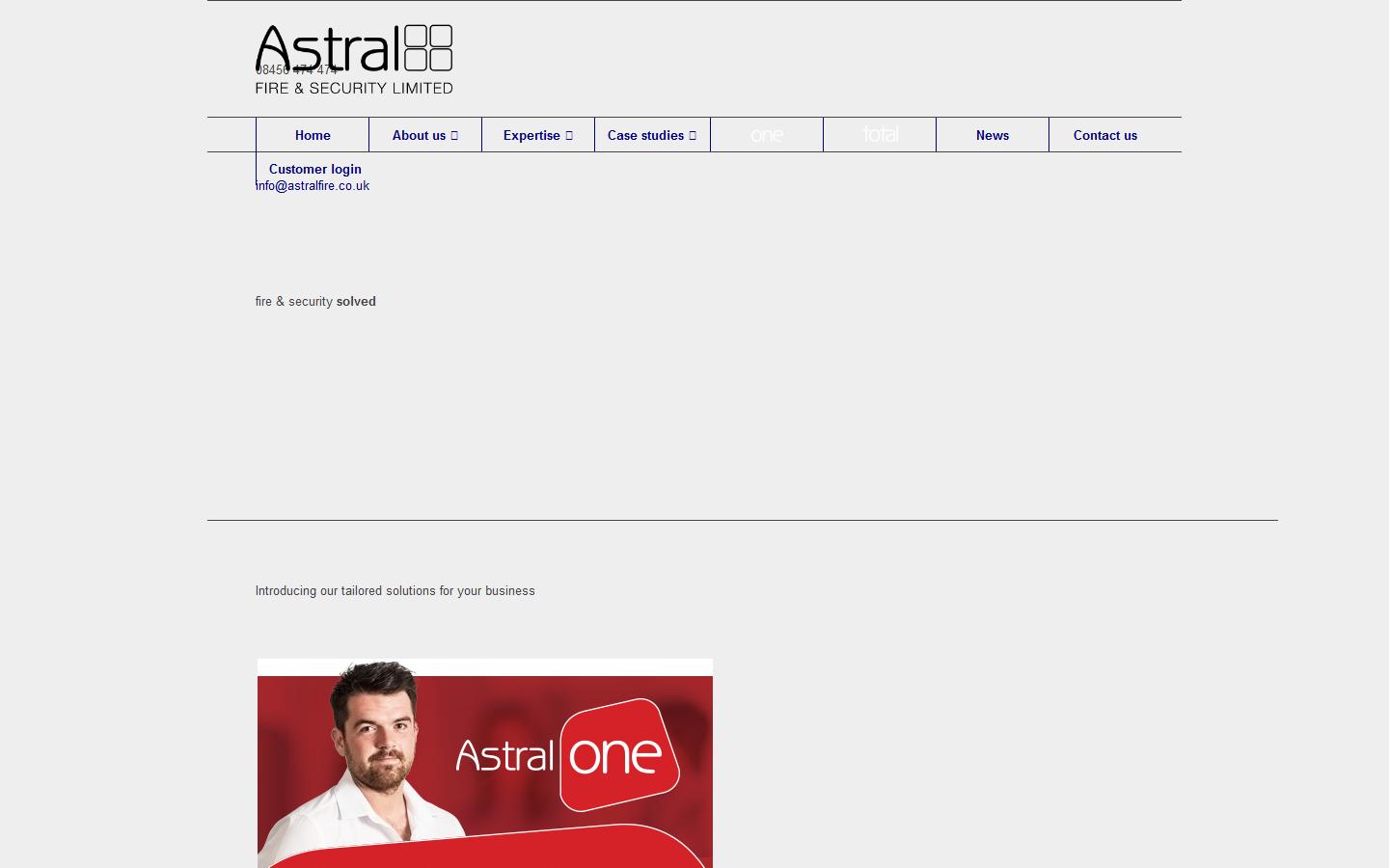Expand the Case studies dropdown

click(651, 135)
